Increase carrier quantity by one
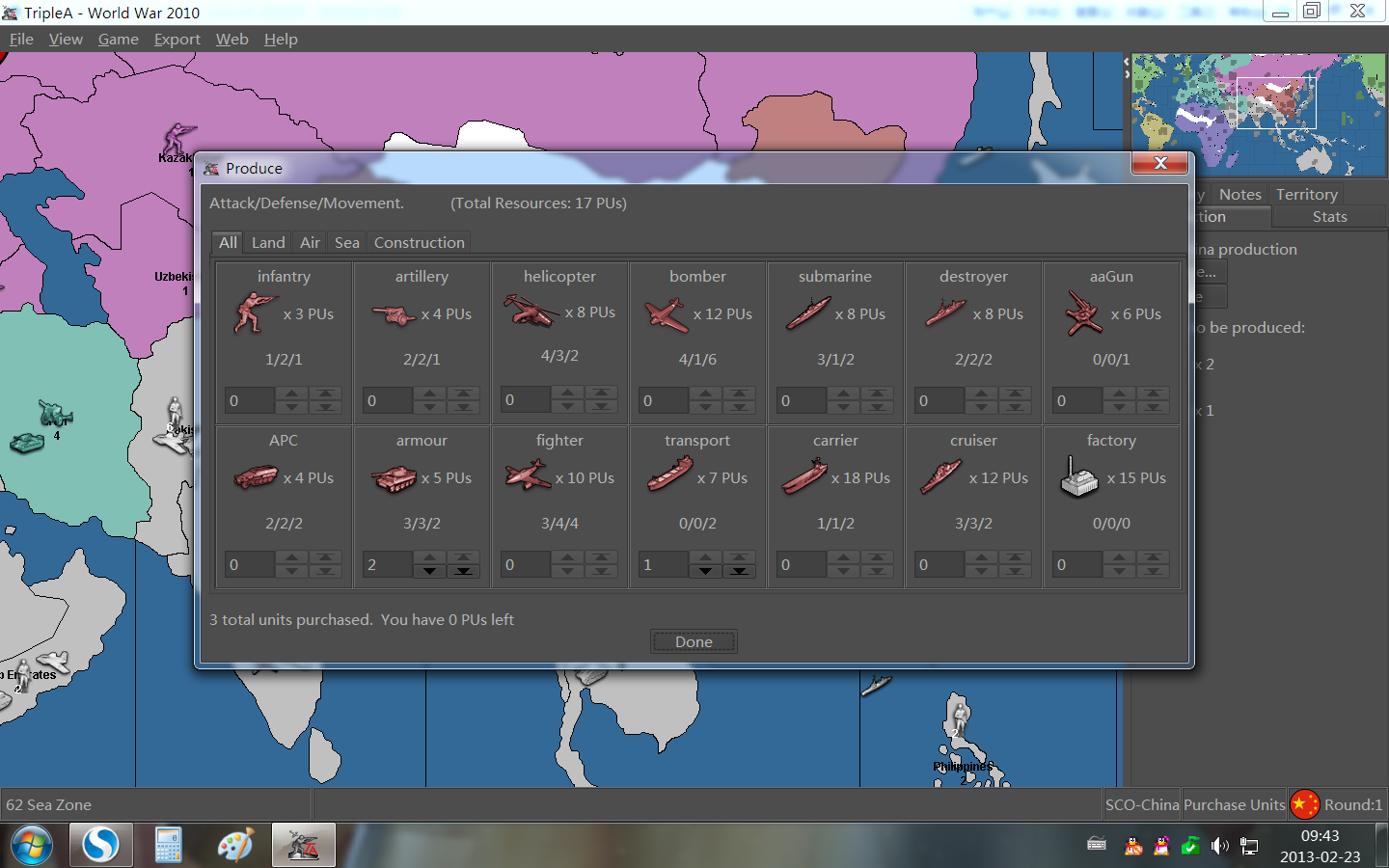 click(843, 557)
